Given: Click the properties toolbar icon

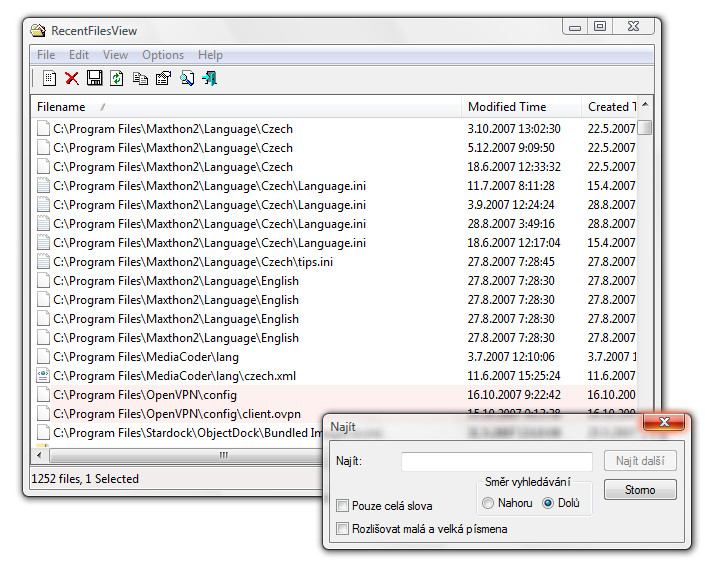Looking at the screenshot, I should (x=163, y=79).
